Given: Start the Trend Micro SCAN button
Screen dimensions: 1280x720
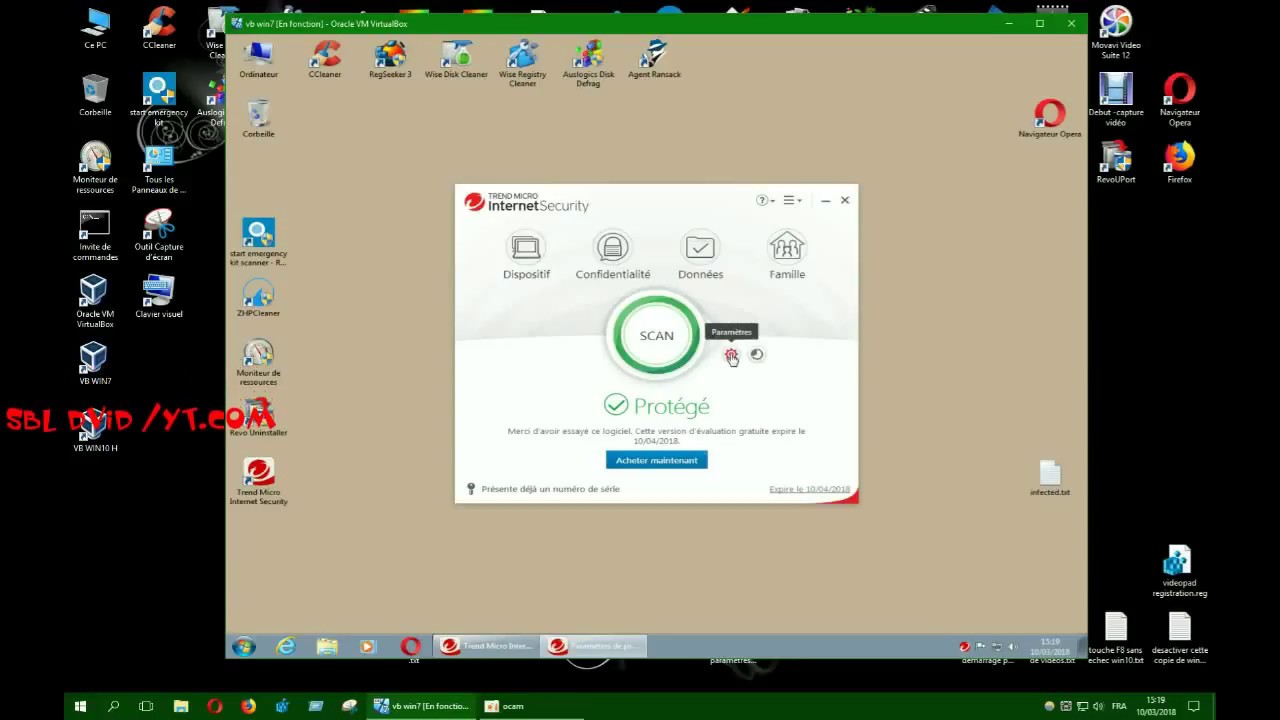Looking at the screenshot, I should click(x=657, y=336).
